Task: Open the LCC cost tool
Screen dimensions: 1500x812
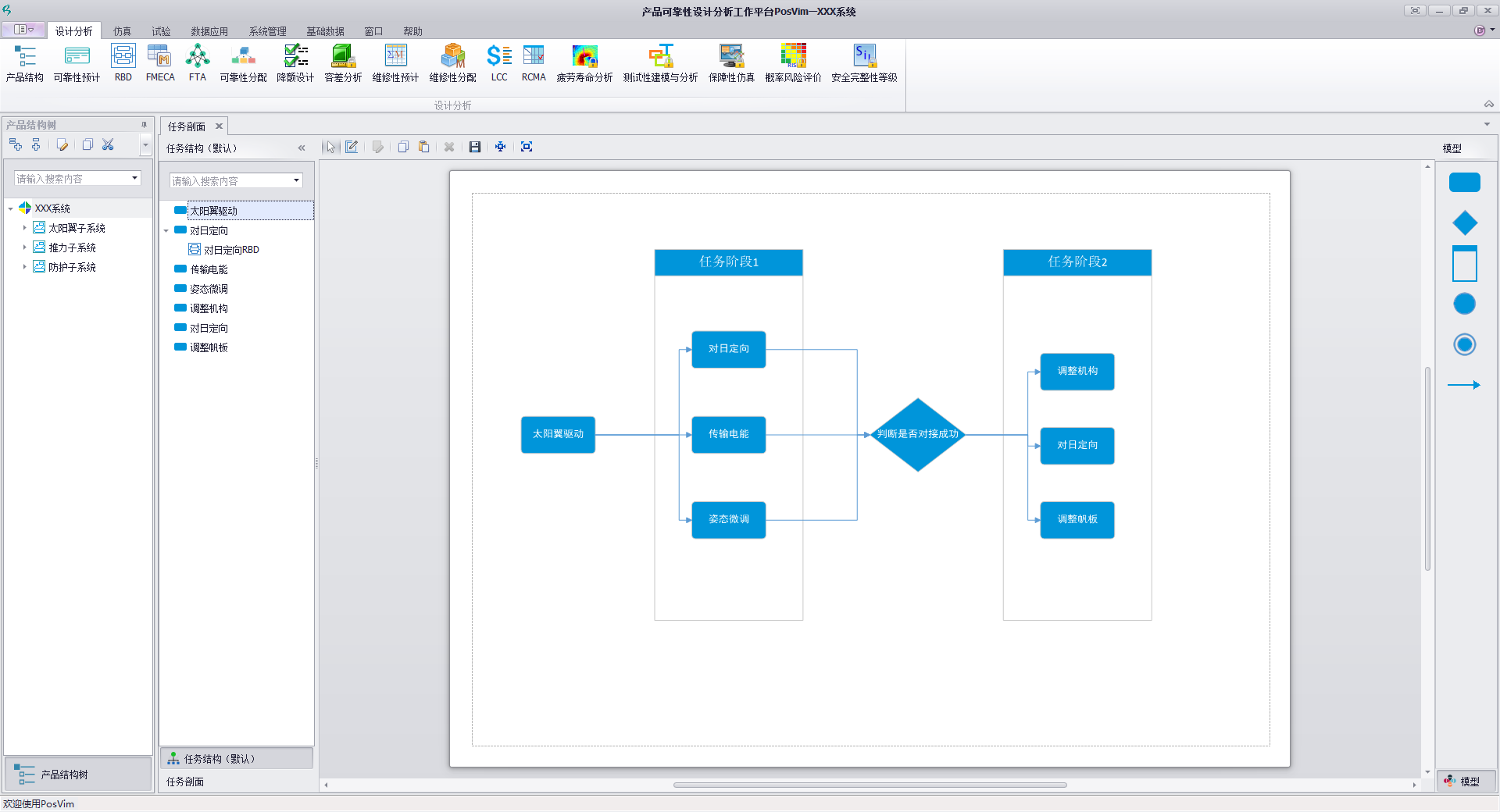Action: (x=499, y=63)
